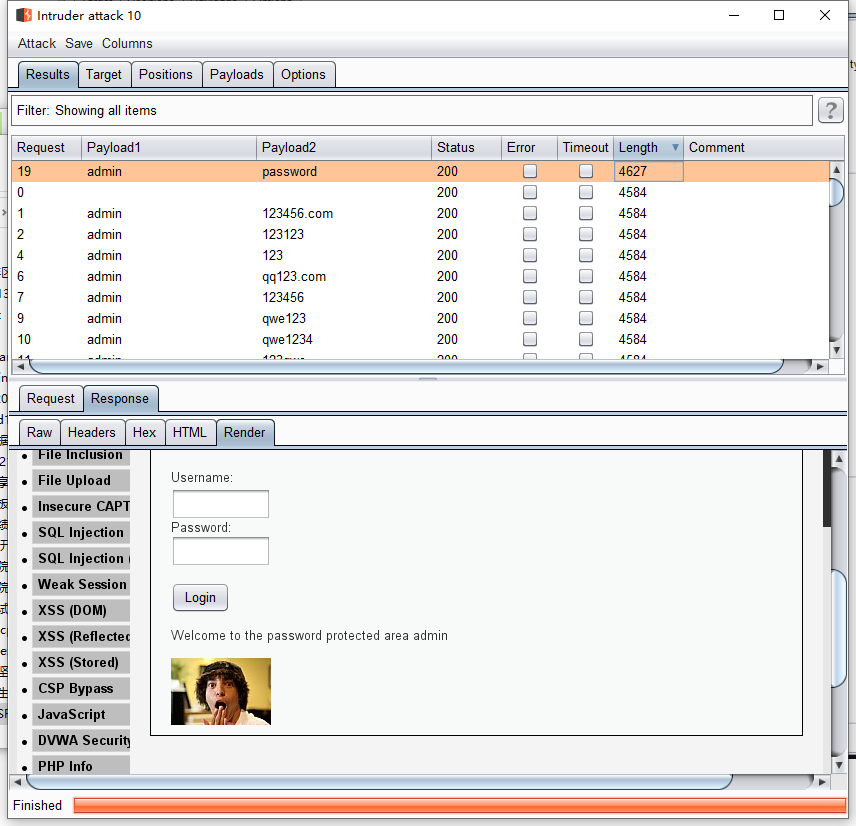Toggle Error checkbox for payload 123456.com row
856x826 pixels.
click(530, 213)
